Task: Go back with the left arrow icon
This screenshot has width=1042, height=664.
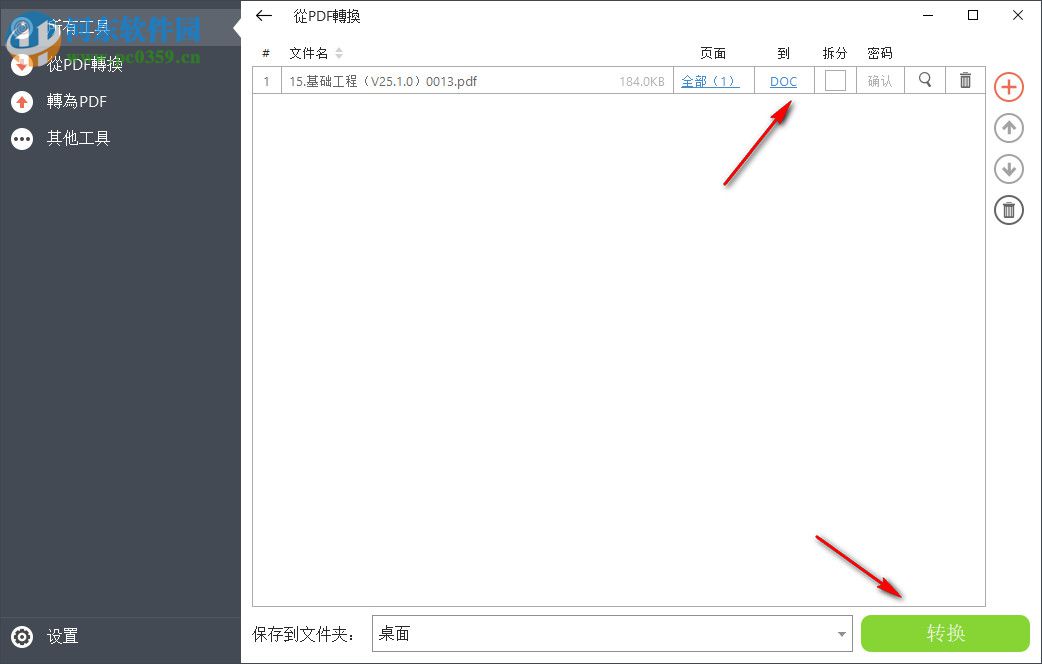Action: coord(263,16)
